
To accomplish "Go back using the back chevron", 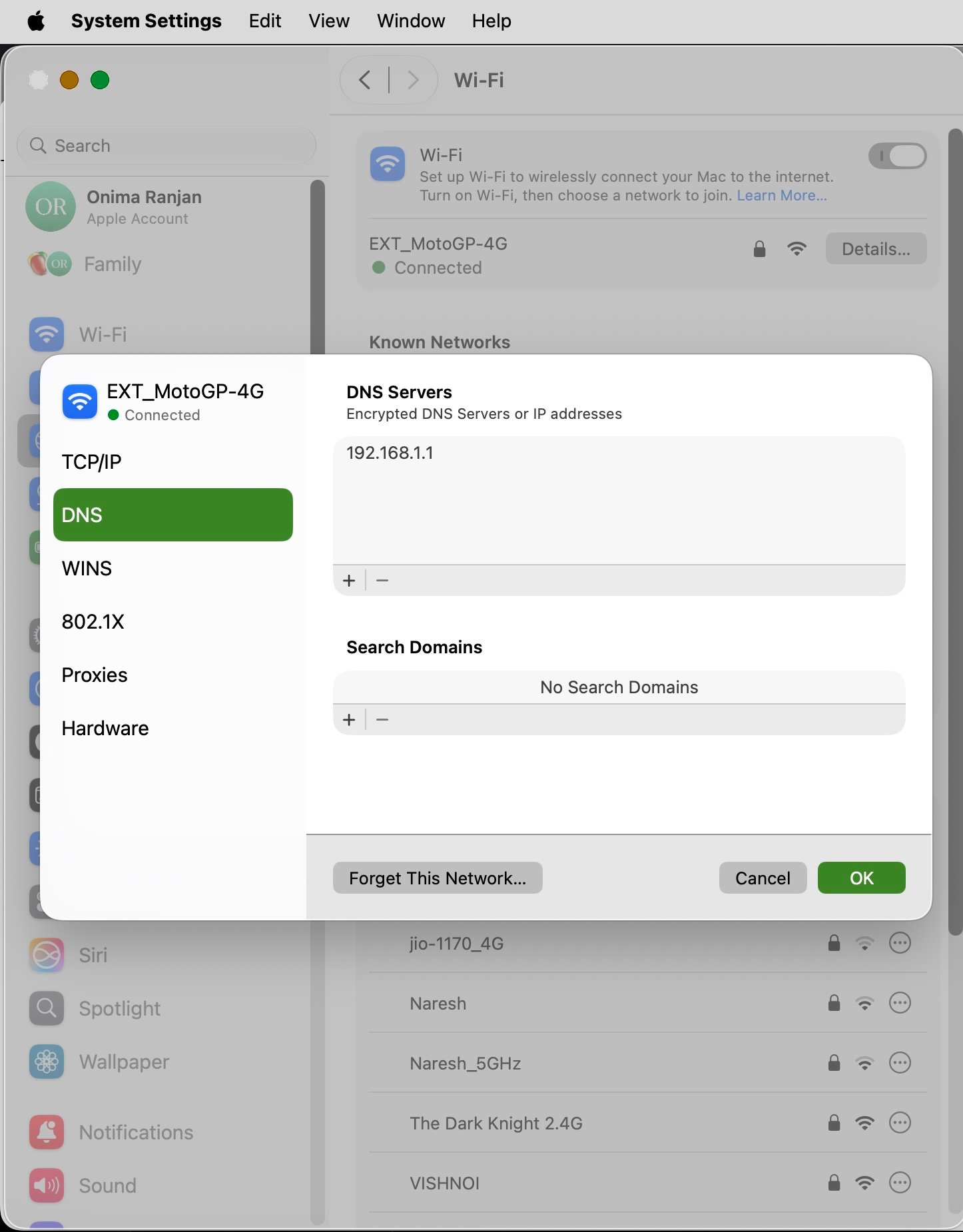I will [365, 81].
